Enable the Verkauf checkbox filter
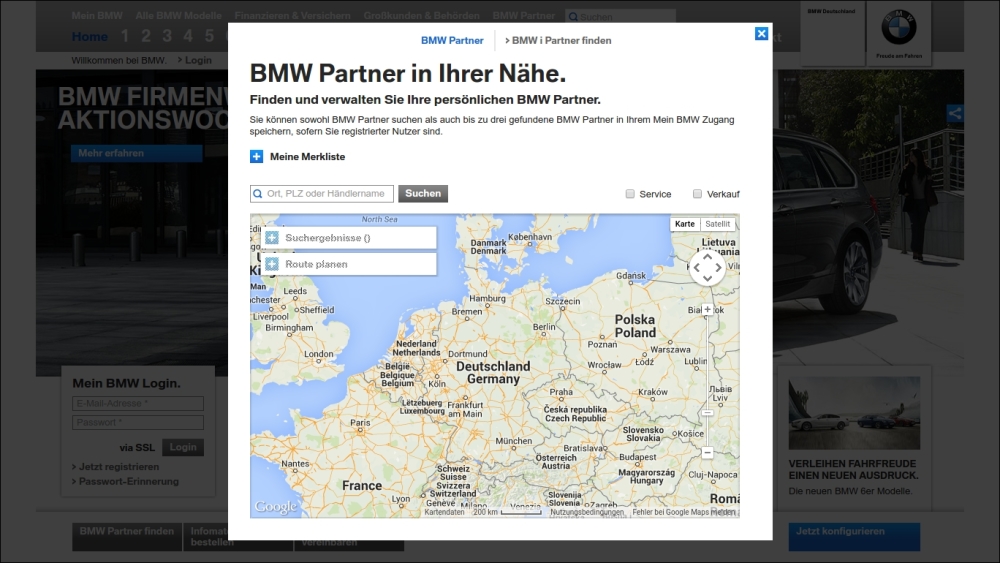Screen dimensions: 1000x563 [697, 194]
